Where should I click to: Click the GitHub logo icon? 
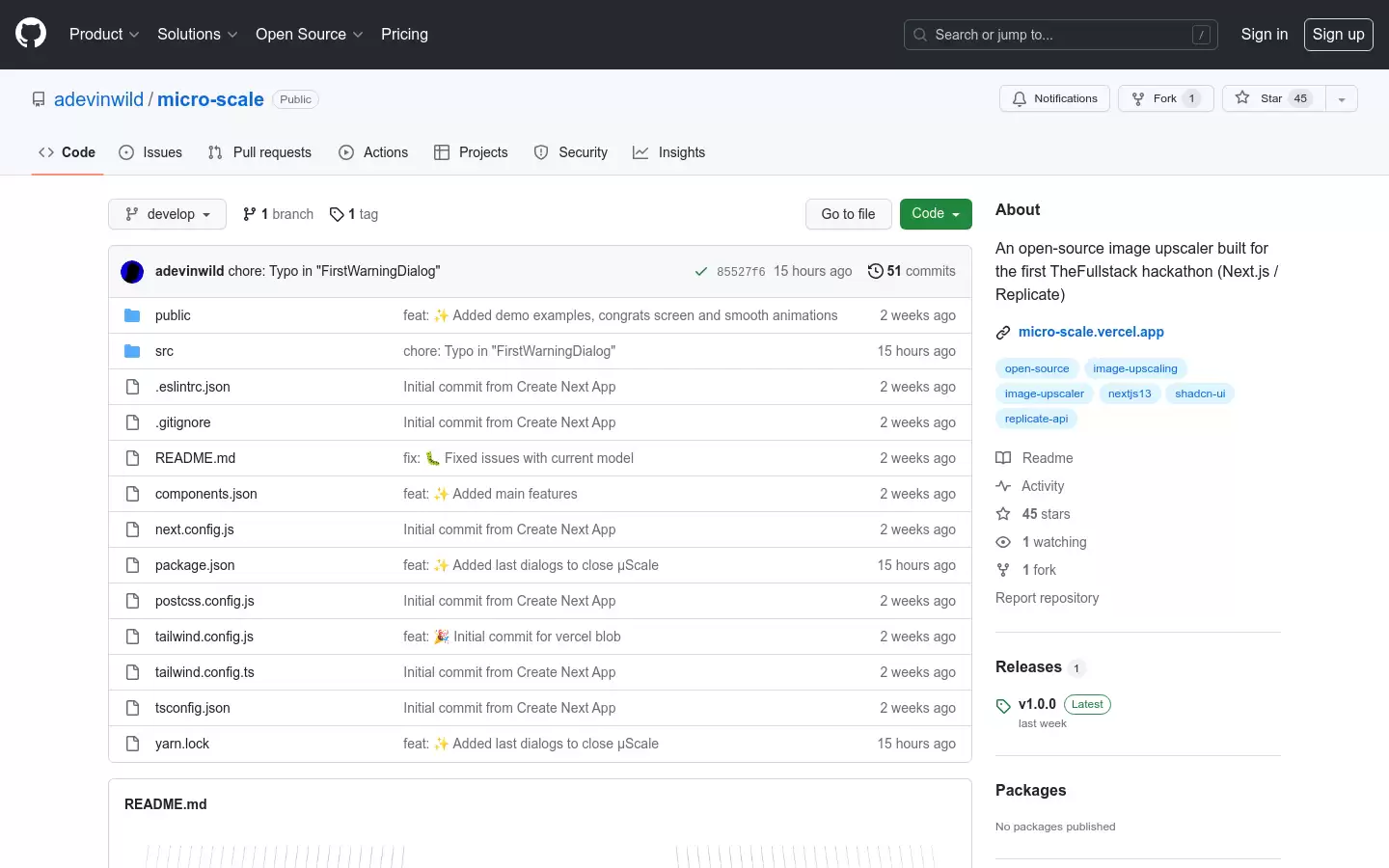31,34
